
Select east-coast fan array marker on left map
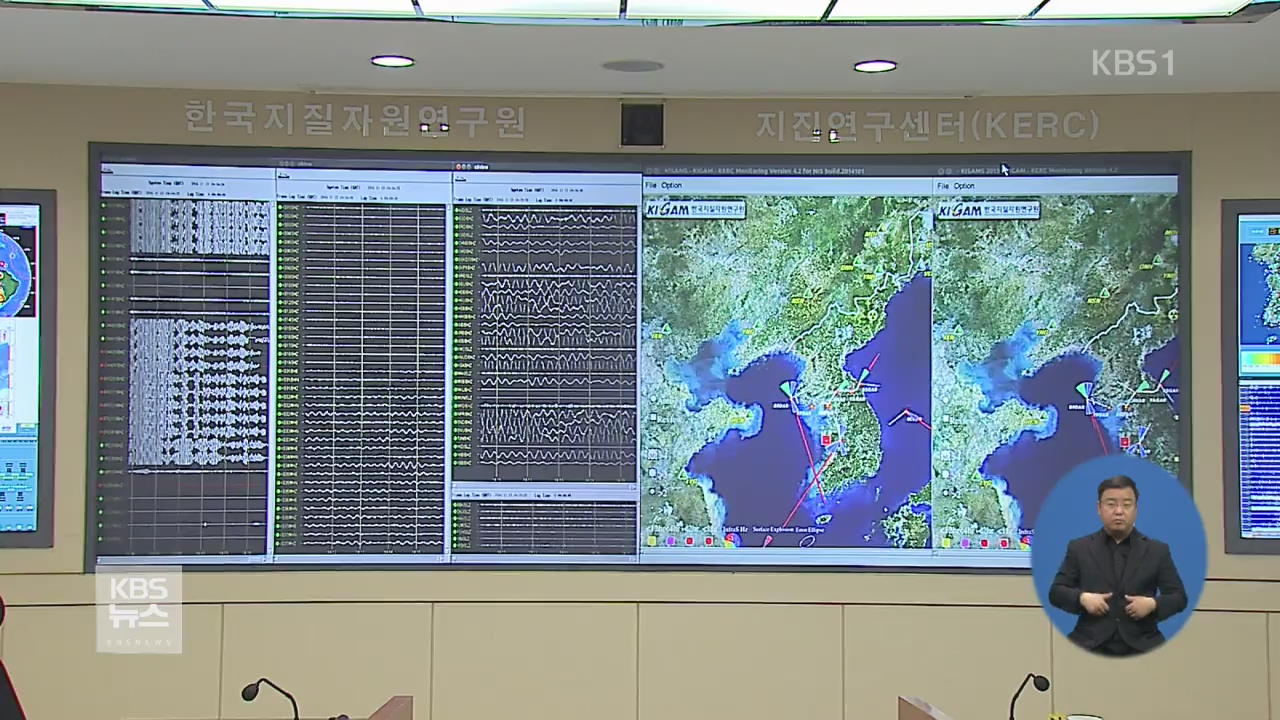863,377
